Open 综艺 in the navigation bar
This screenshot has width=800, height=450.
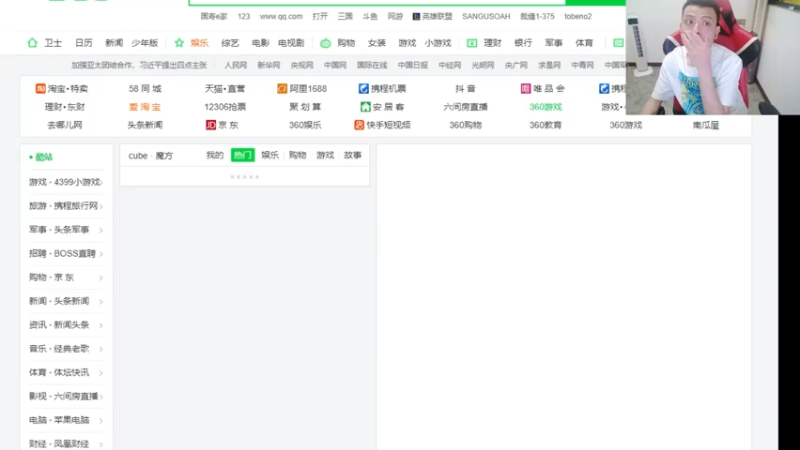230,43
